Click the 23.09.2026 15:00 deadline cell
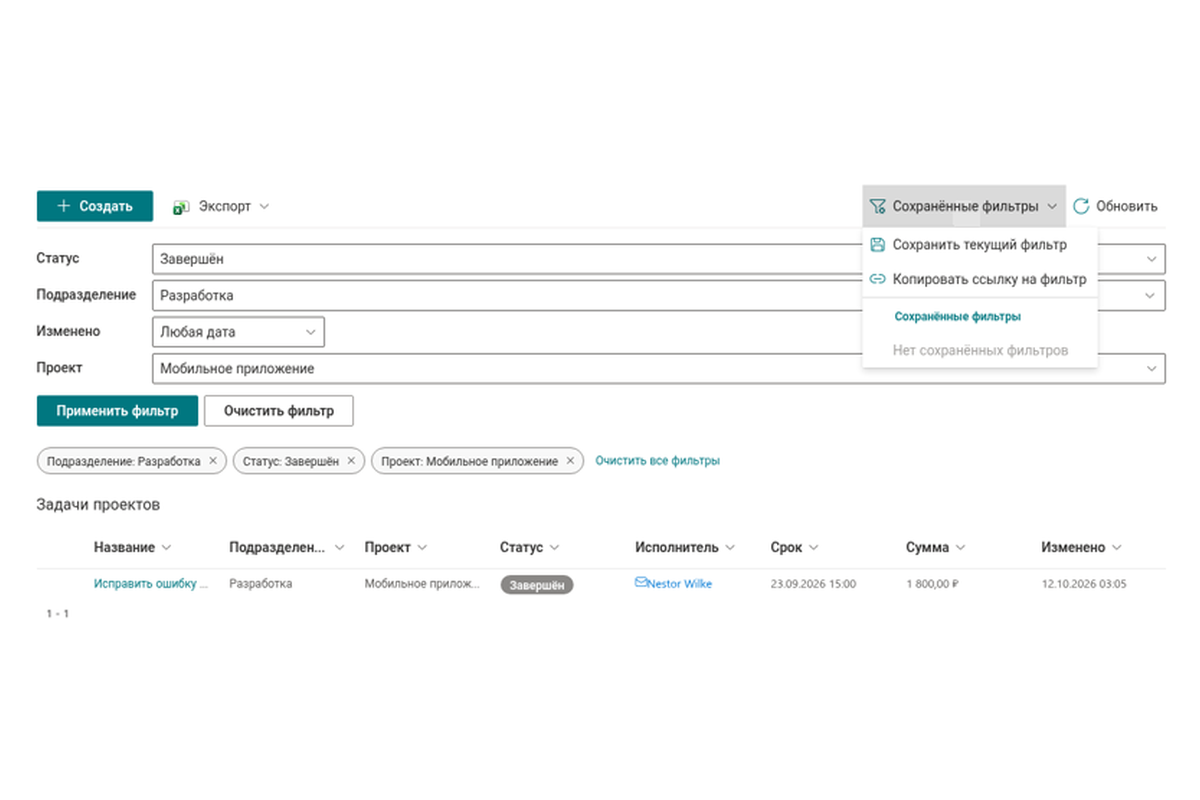Viewport: 1200px width, 800px height. (813, 584)
